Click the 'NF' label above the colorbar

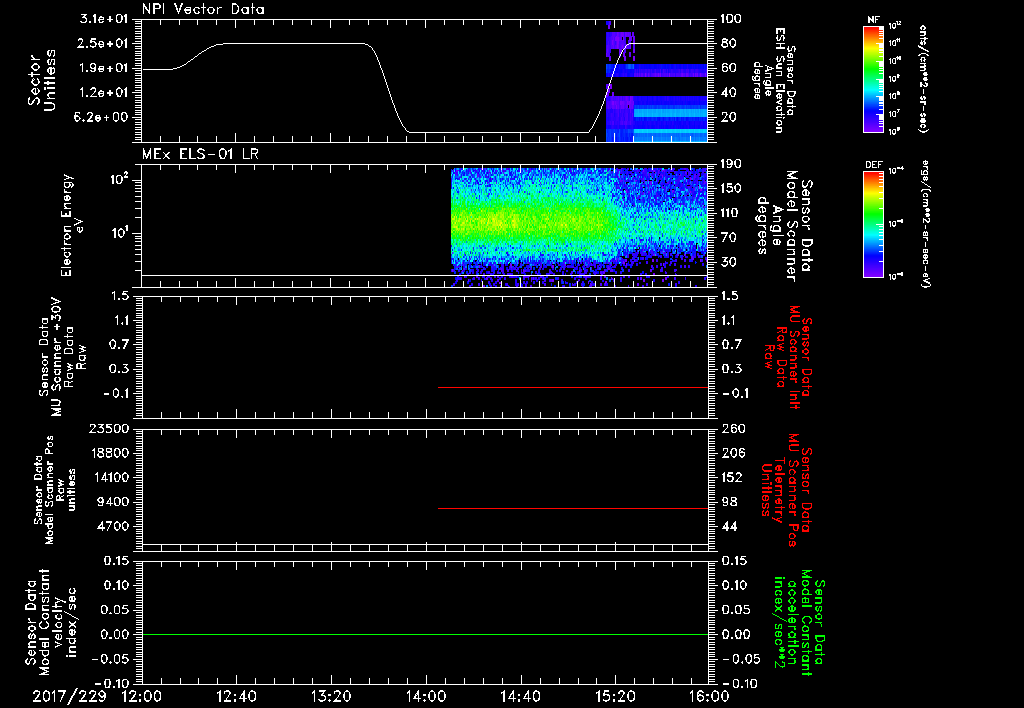(874, 20)
